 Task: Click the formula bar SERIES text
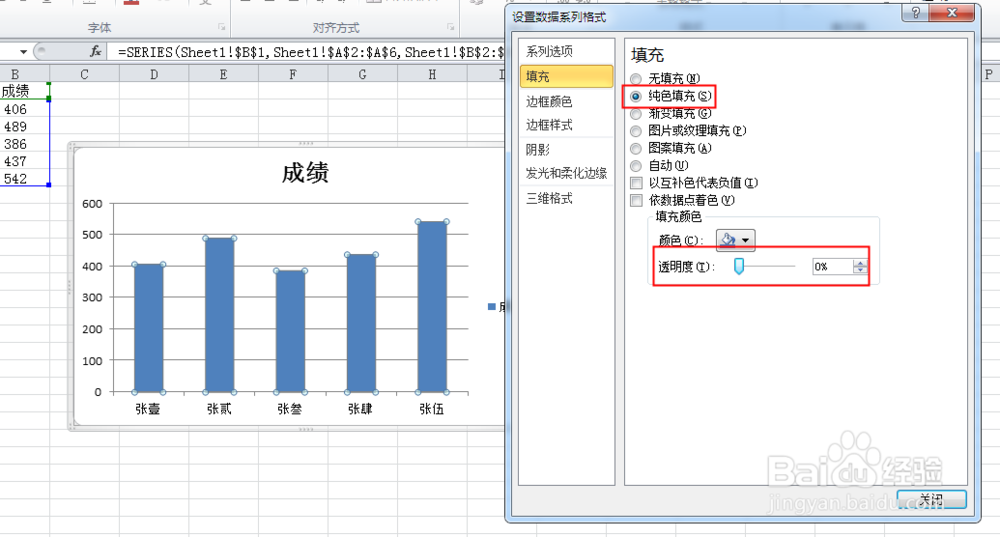pyautogui.click(x=311, y=52)
